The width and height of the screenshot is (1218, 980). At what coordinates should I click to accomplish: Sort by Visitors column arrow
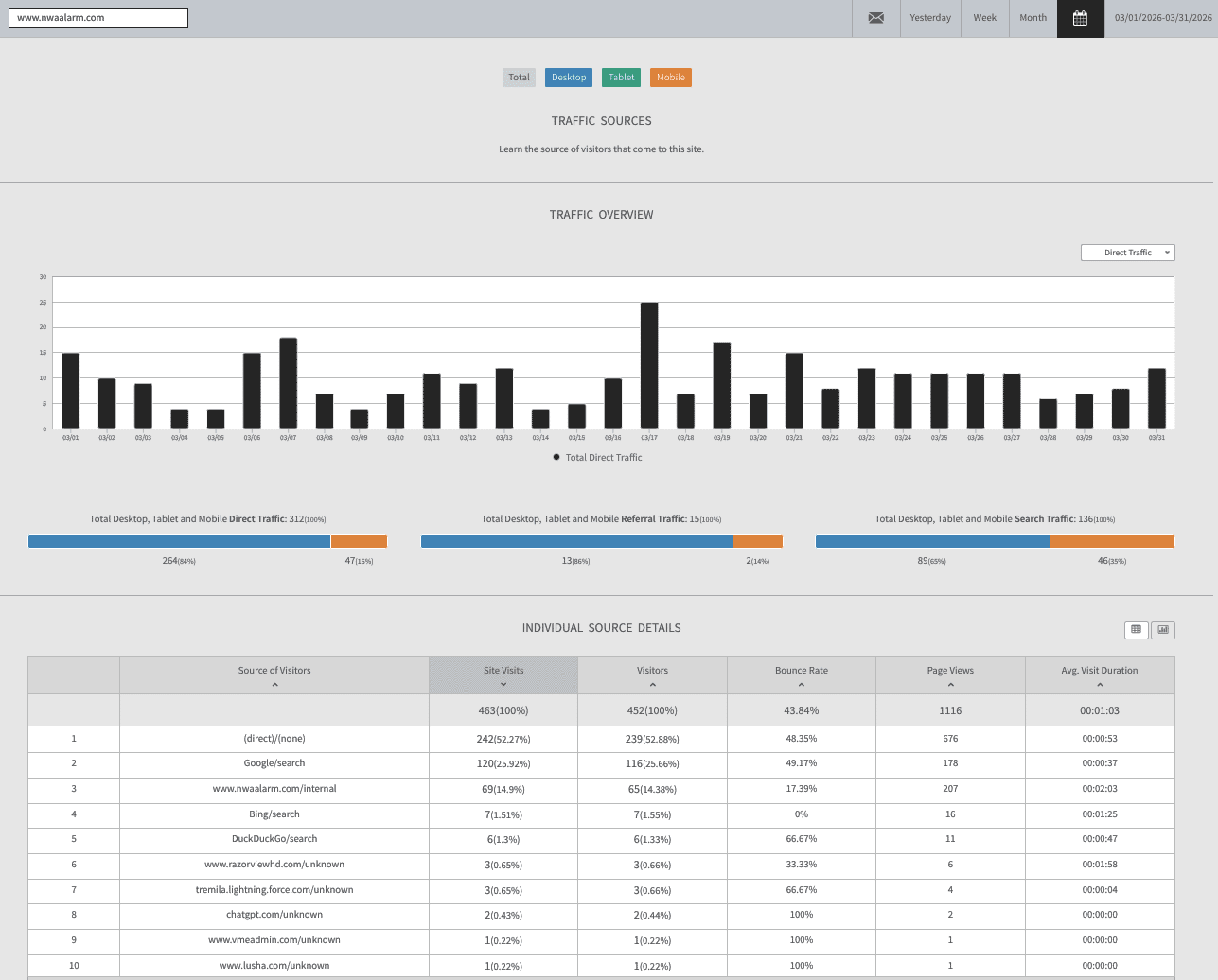point(652,684)
